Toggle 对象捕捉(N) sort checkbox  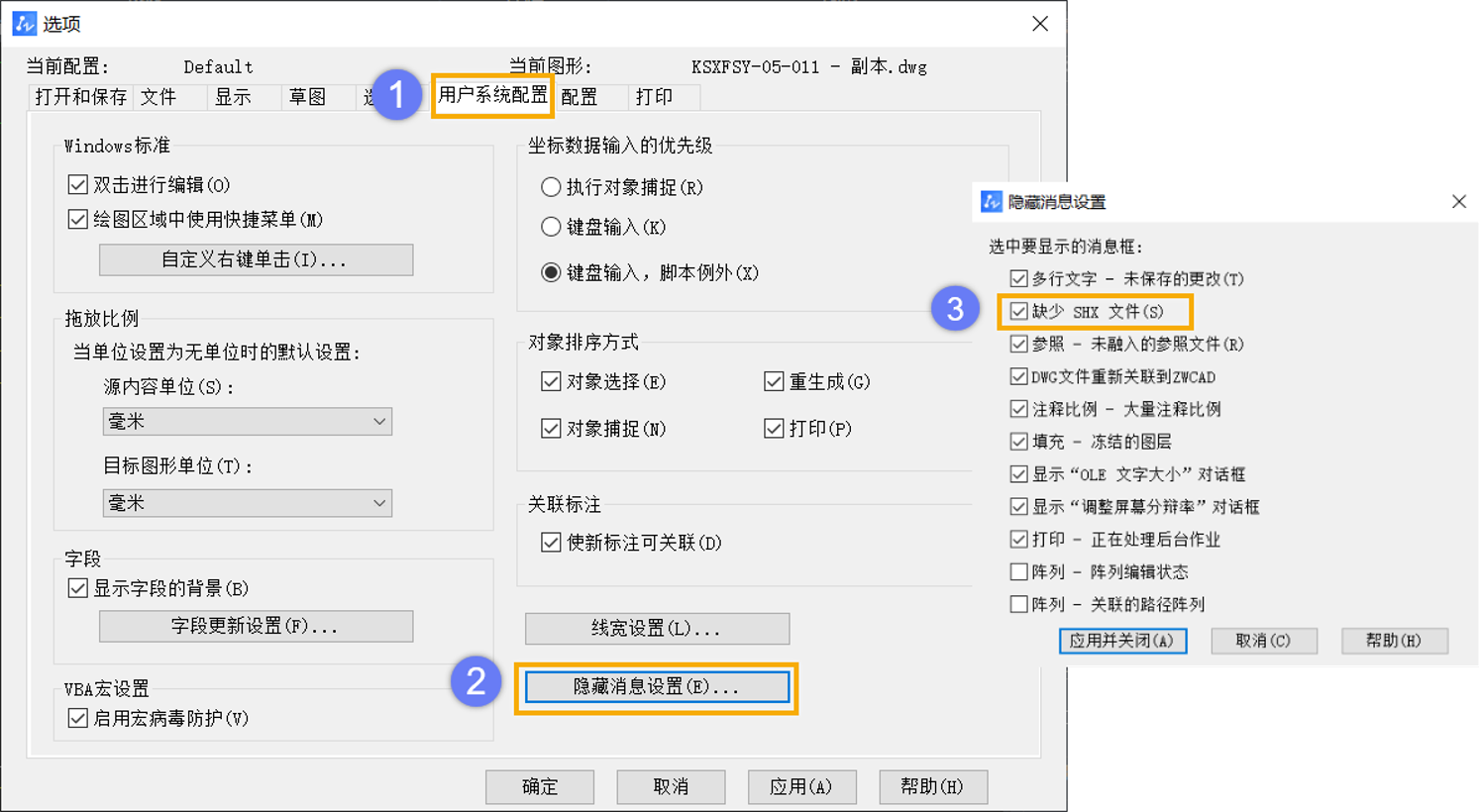click(x=551, y=428)
